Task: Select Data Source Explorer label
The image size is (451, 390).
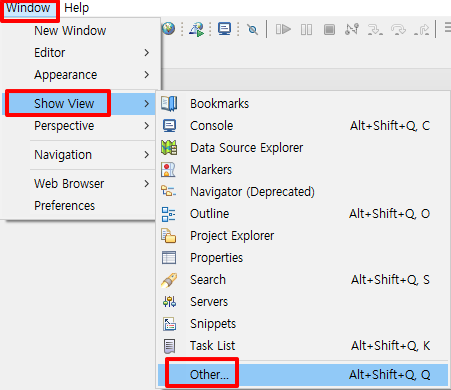Action: [x=246, y=148]
